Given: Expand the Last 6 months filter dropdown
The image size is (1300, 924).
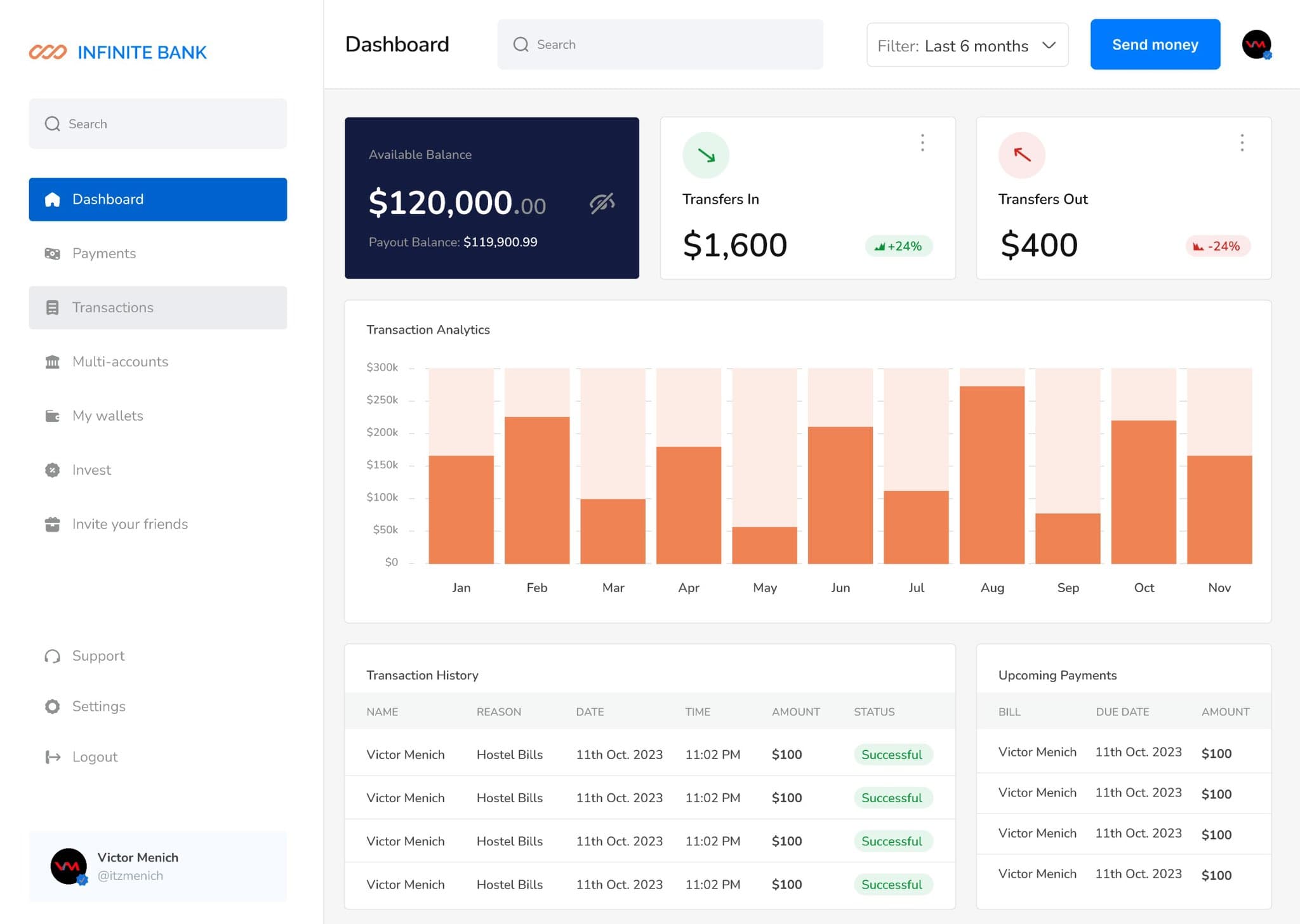Looking at the screenshot, I should (x=967, y=45).
